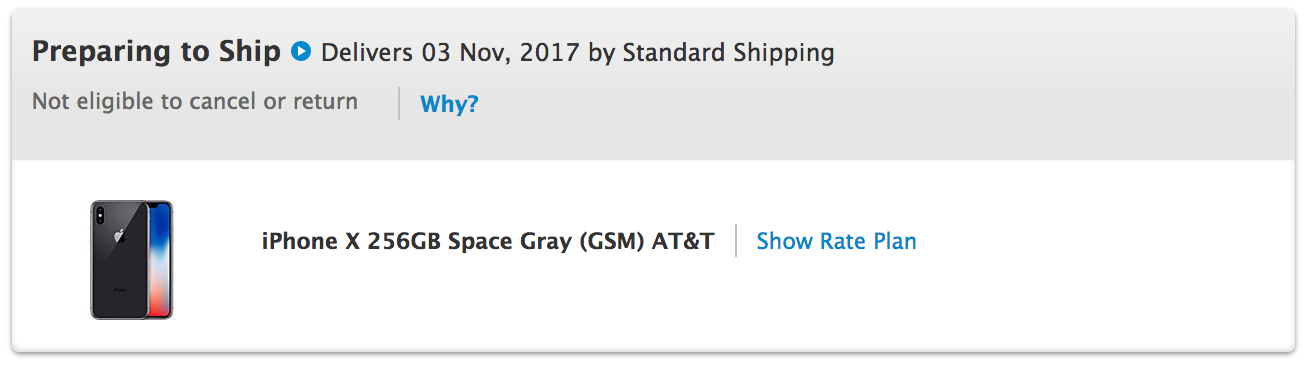This screenshot has height=380, width=1314.
Task: Click the word Rate in Show Rate Plan
Action: [x=843, y=241]
